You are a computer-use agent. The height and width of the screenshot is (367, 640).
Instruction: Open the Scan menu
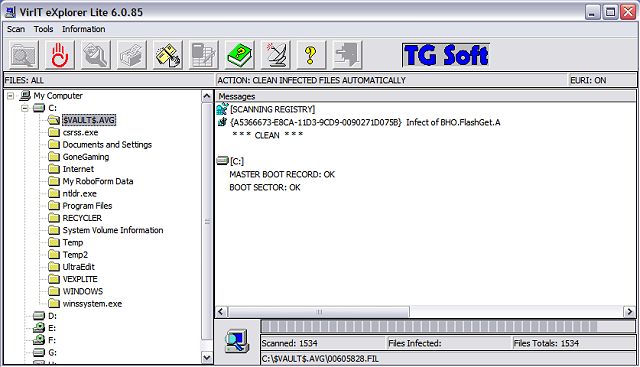pyautogui.click(x=16, y=29)
